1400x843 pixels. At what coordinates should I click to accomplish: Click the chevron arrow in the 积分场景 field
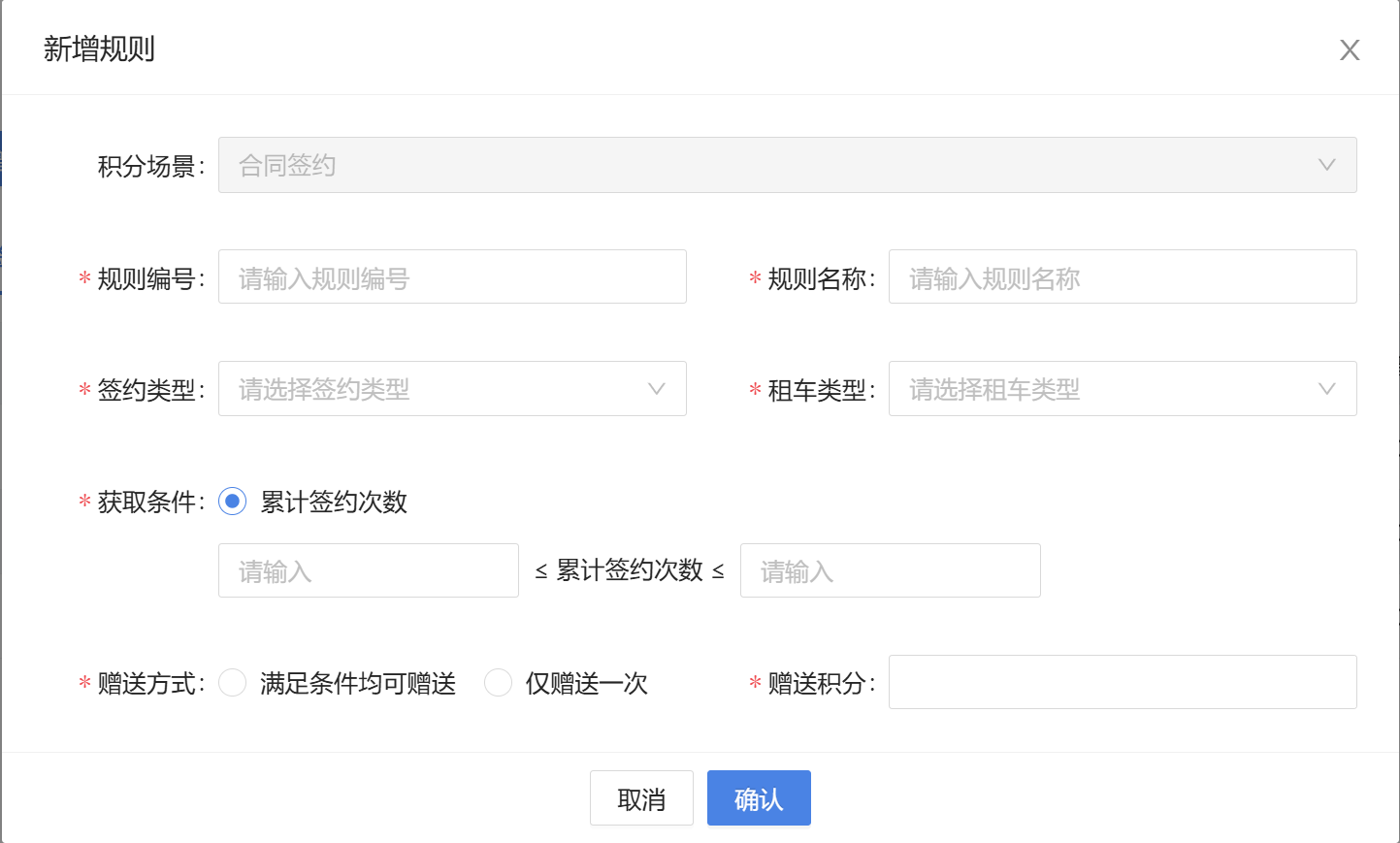[1326, 165]
